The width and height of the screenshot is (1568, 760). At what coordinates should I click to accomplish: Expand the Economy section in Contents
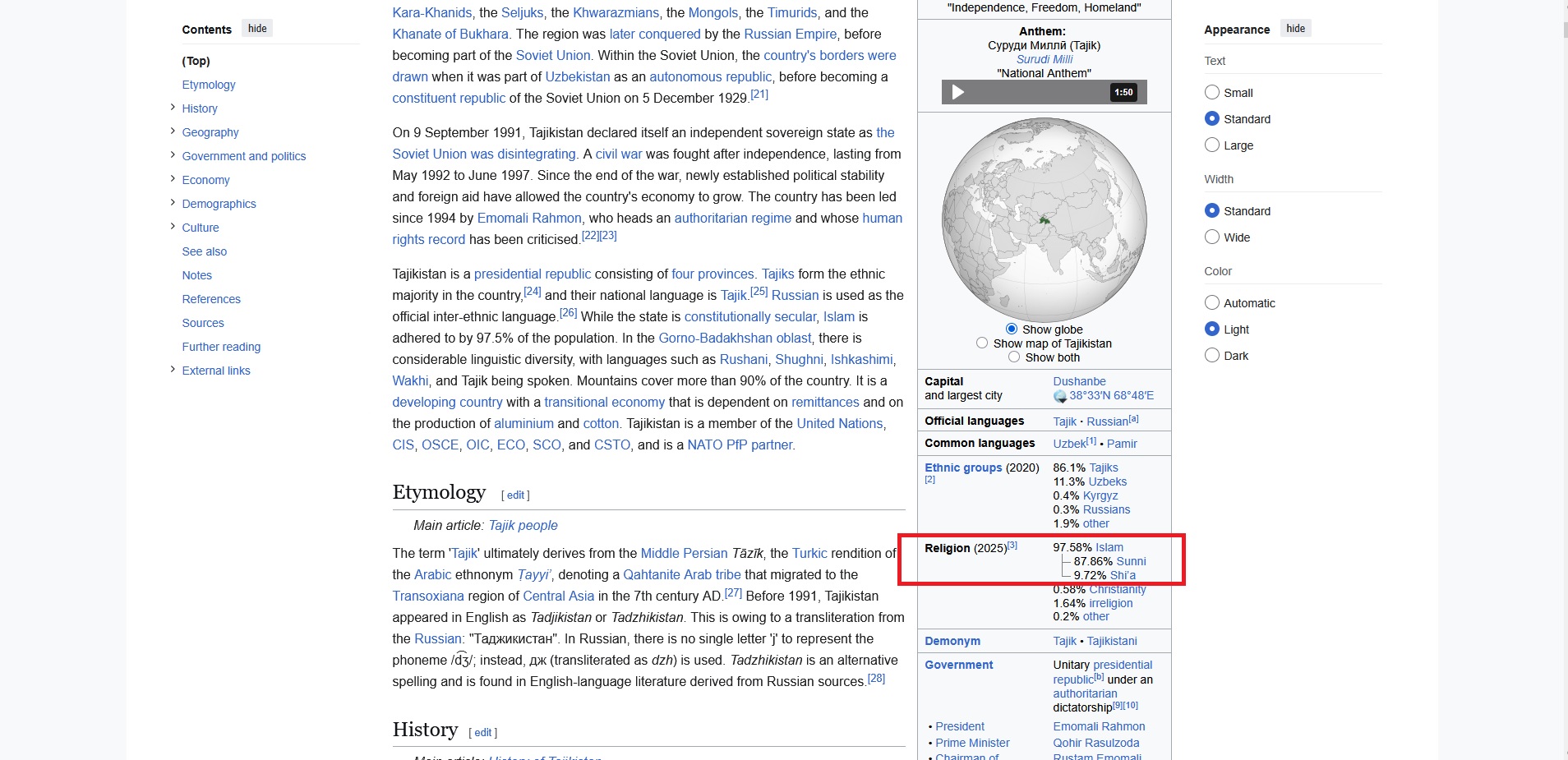click(x=173, y=179)
